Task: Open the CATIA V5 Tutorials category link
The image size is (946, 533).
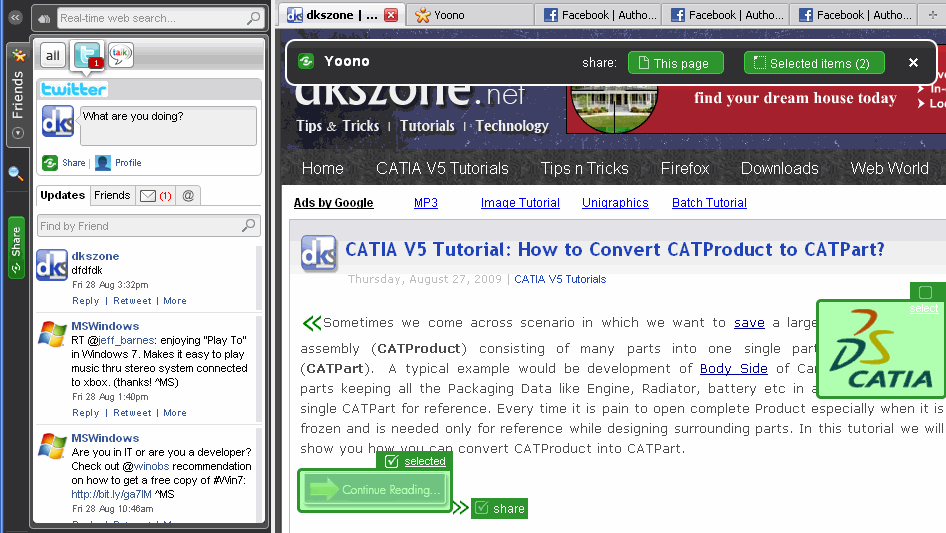Action: (560, 279)
